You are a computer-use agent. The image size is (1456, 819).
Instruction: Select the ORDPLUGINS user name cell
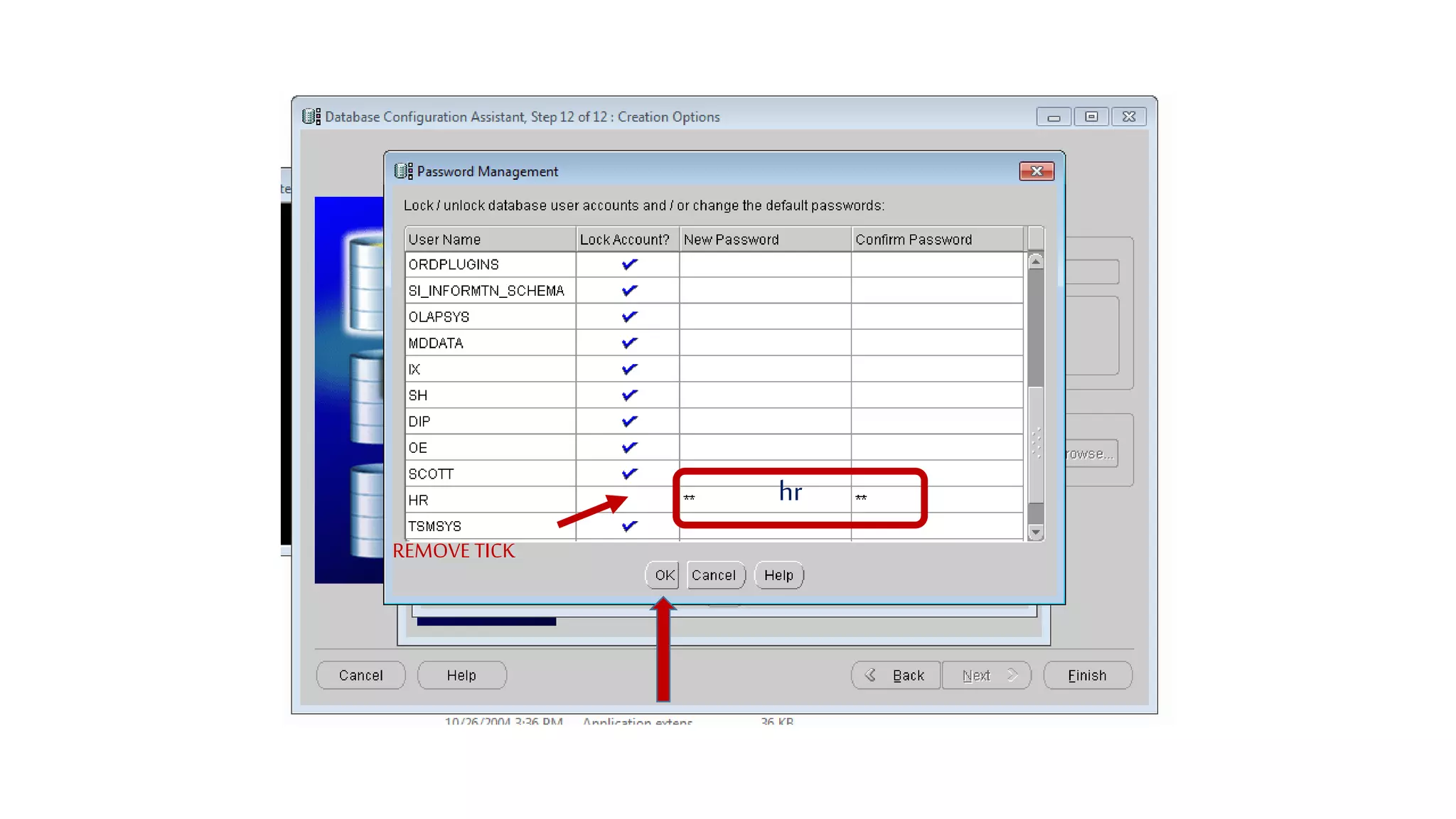(491, 264)
